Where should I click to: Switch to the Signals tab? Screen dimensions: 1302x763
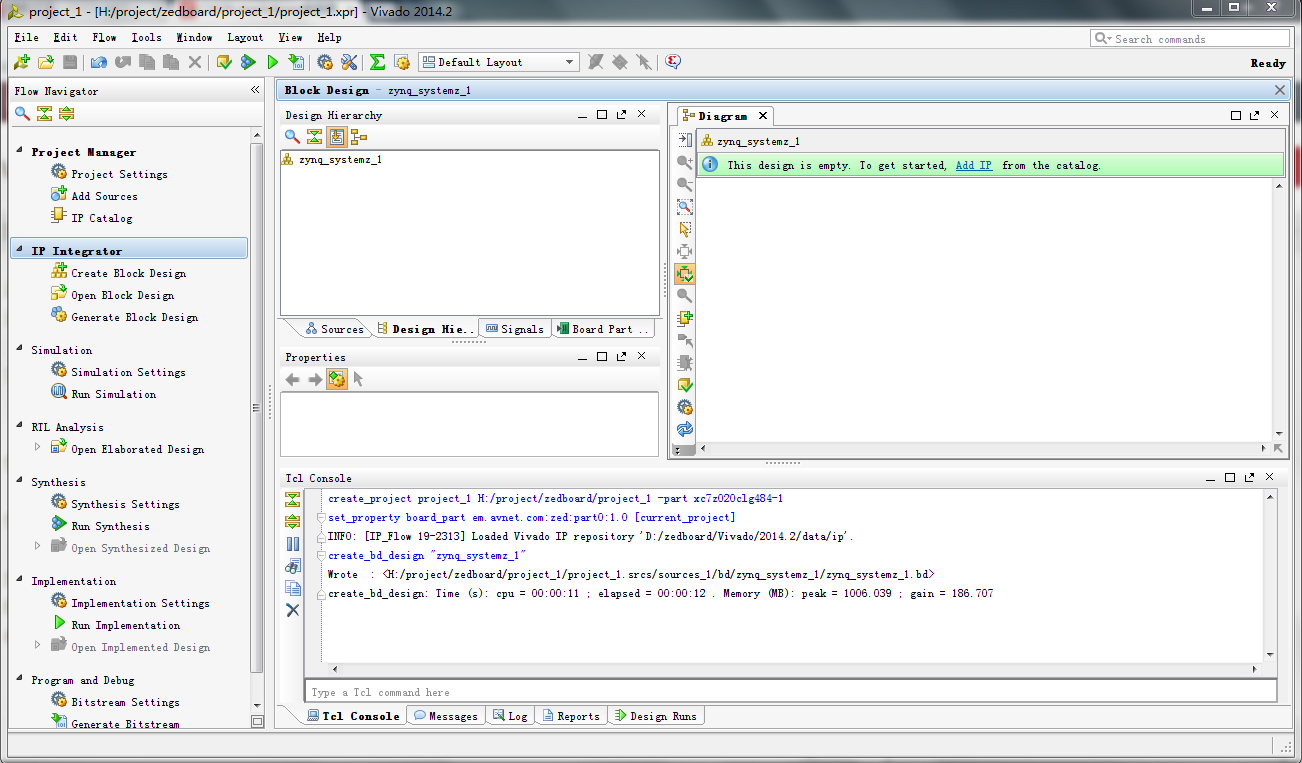tap(514, 329)
